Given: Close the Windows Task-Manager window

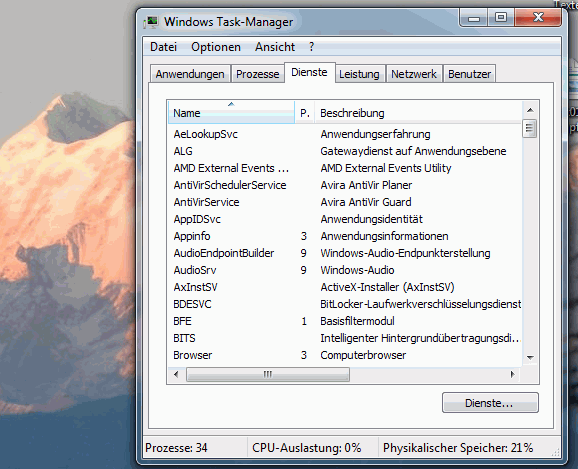Looking at the screenshot, I should click(538, 17).
